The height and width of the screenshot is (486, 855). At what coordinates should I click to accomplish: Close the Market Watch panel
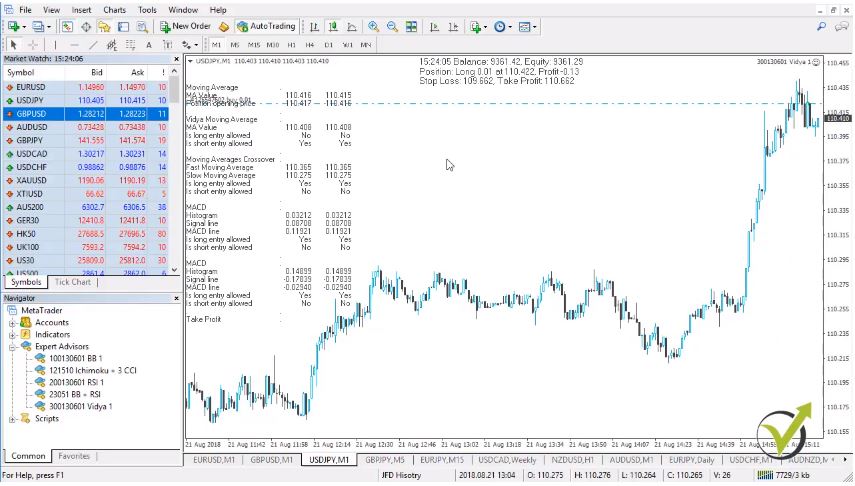pos(176,59)
